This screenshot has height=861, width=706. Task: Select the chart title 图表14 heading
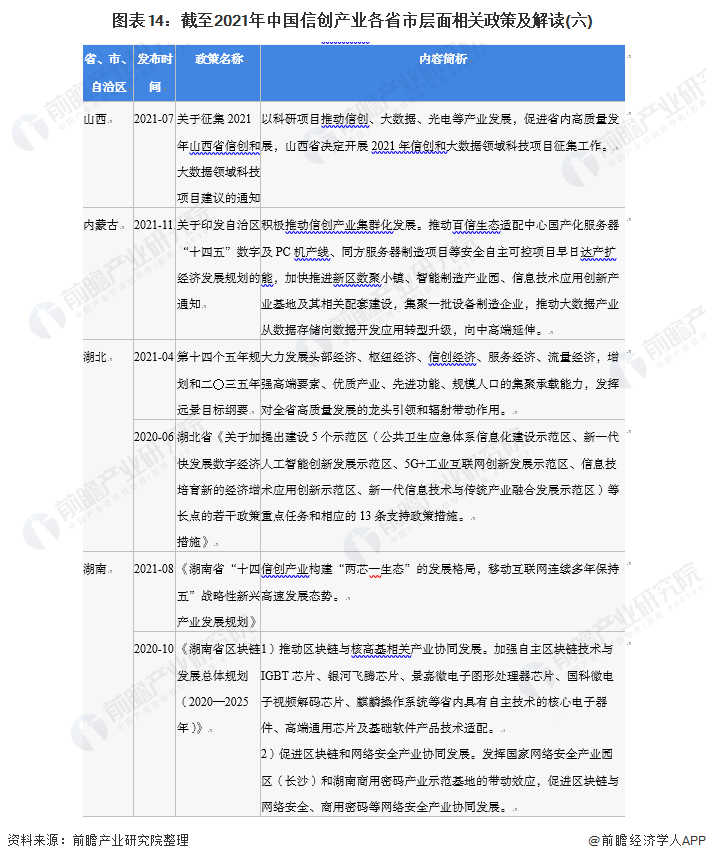click(352, 20)
